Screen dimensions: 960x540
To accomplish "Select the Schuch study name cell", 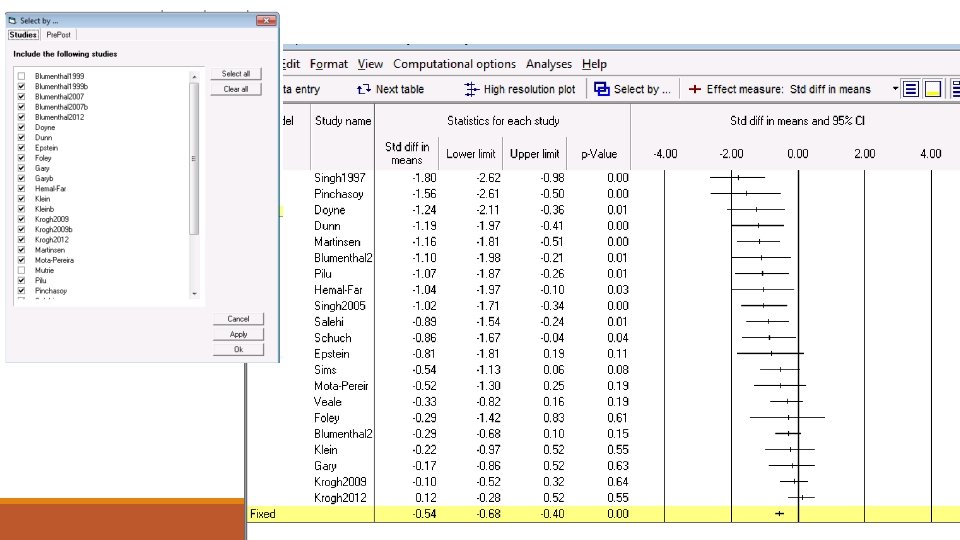I will pyautogui.click(x=332, y=337).
